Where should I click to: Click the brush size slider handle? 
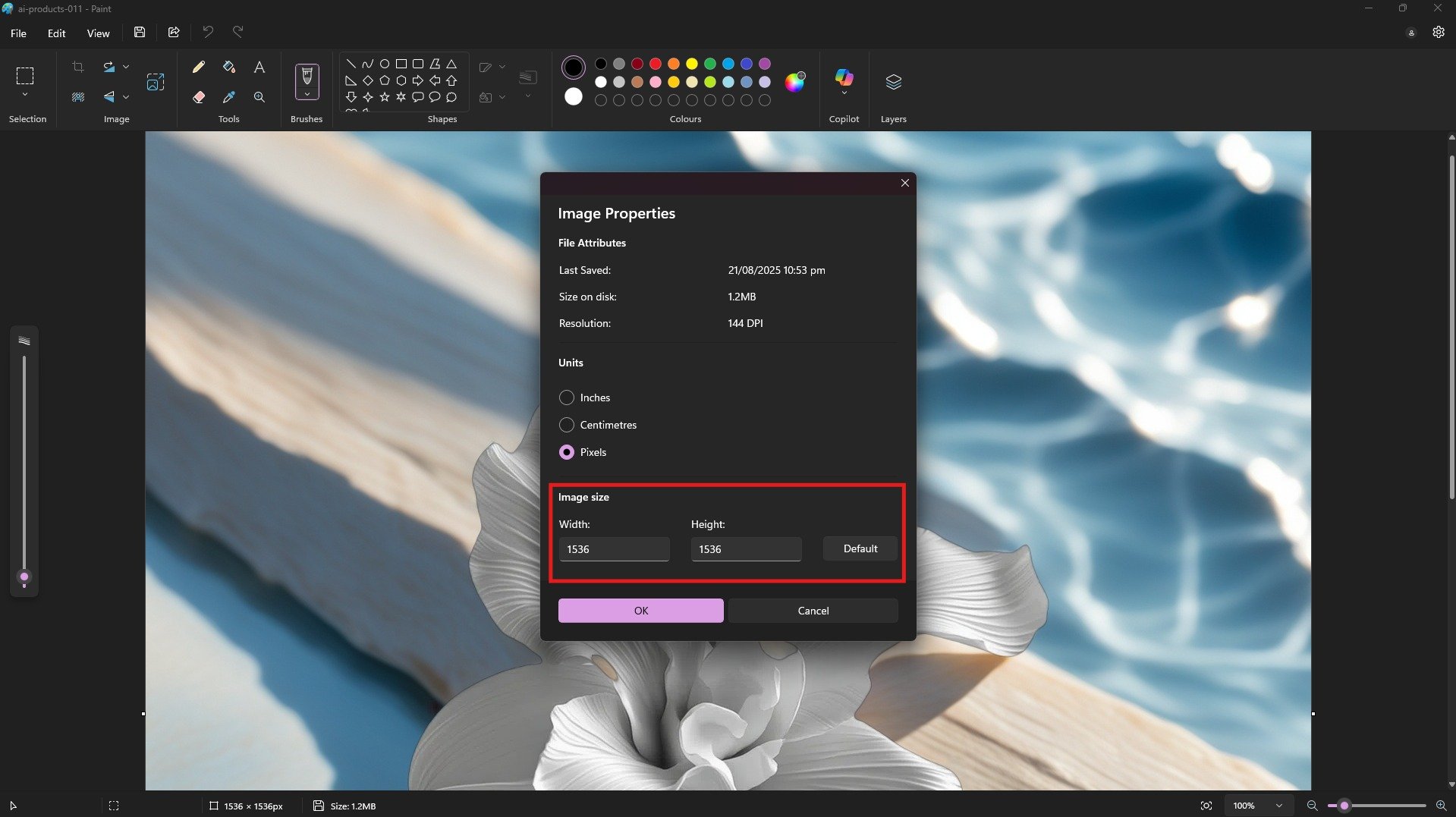coord(24,577)
